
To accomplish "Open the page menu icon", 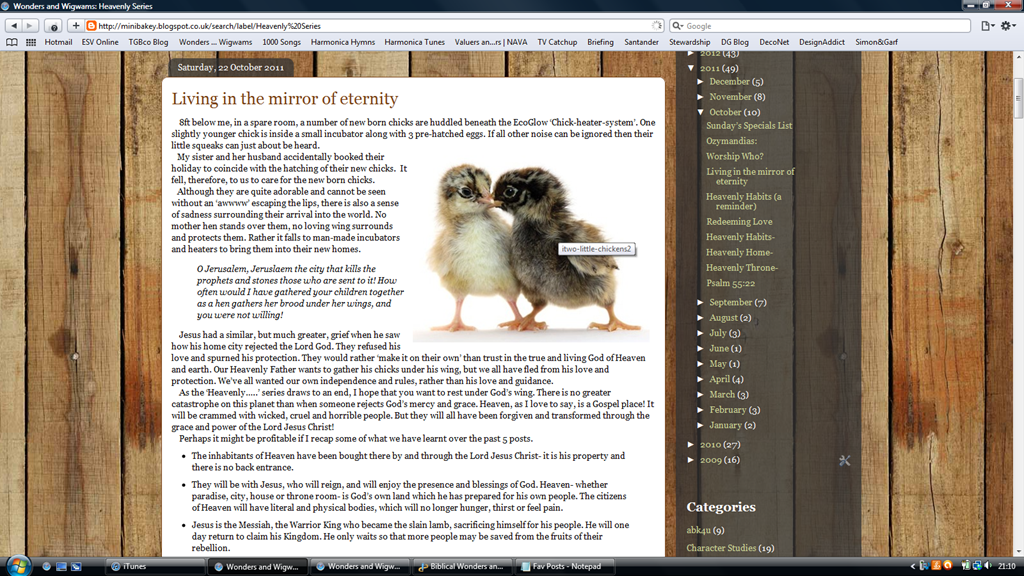I will 987,26.
